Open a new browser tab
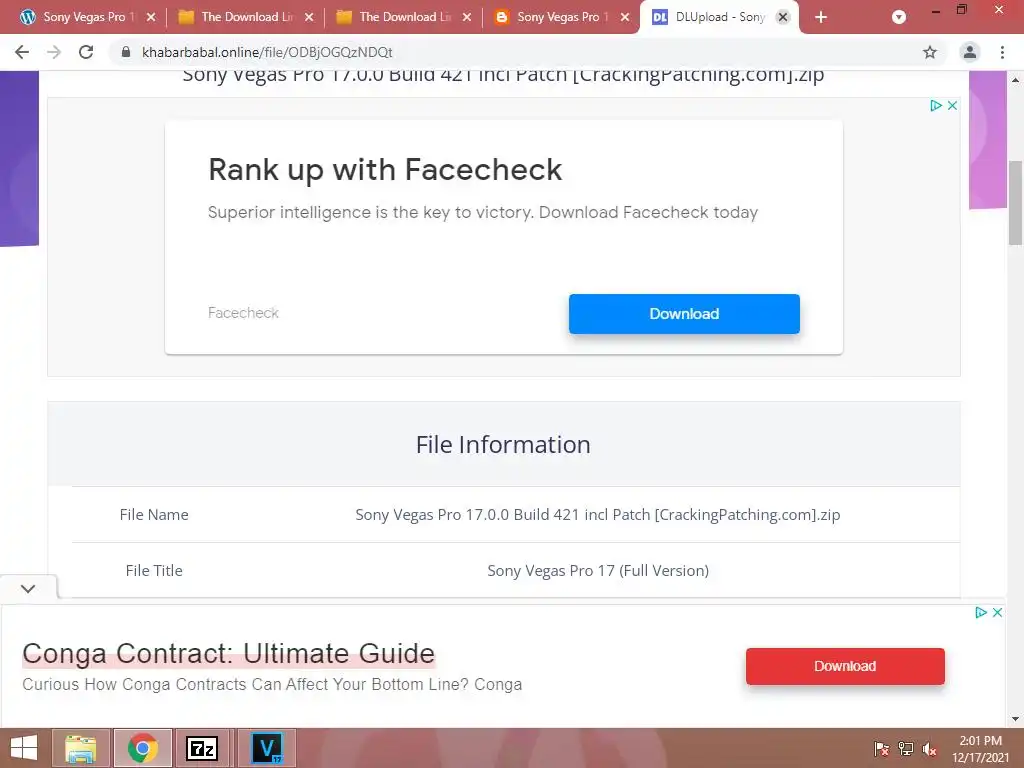 pyautogui.click(x=821, y=17)
